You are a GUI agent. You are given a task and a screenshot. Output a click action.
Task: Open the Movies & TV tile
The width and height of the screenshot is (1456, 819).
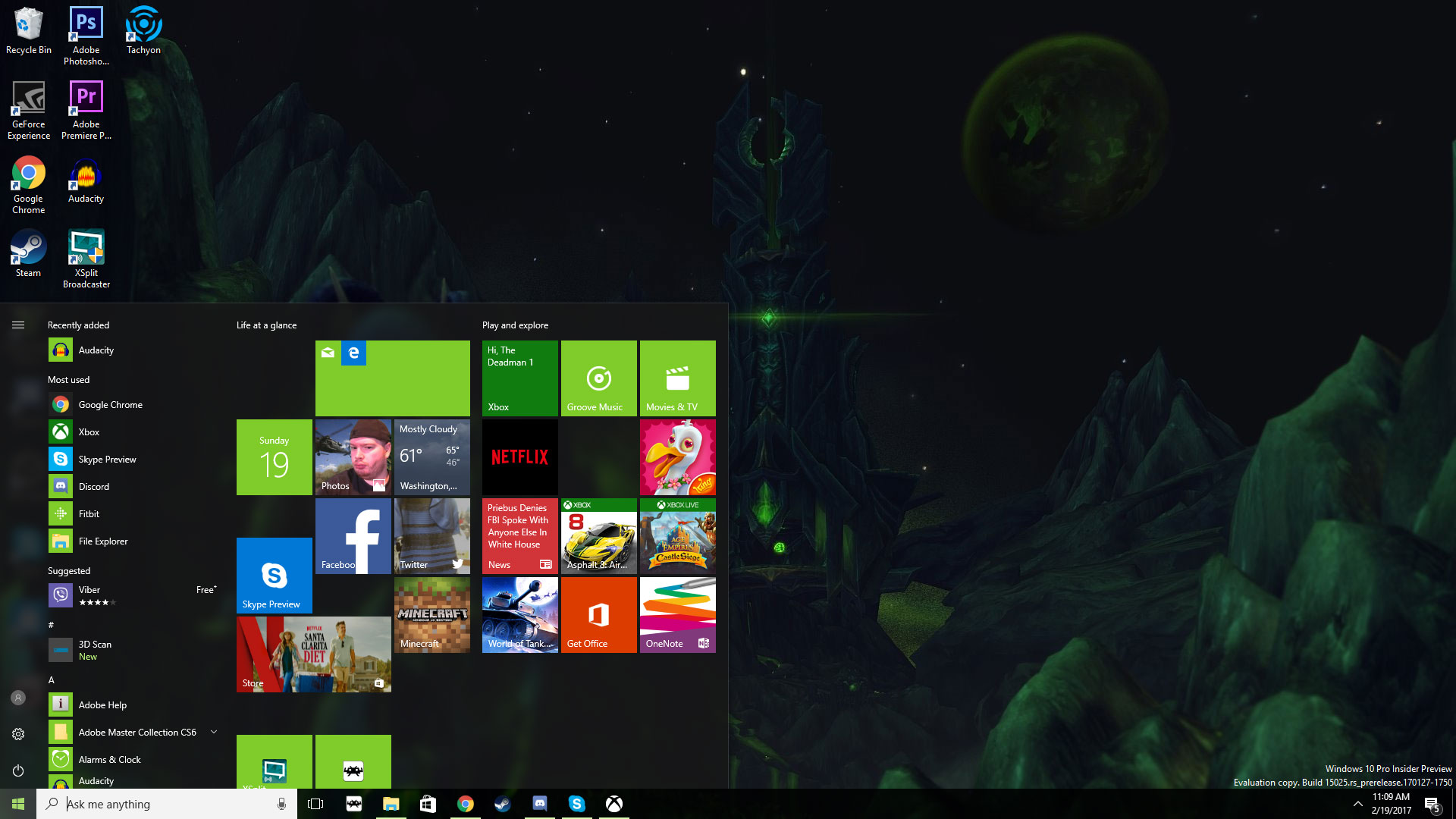click(678, 378)
